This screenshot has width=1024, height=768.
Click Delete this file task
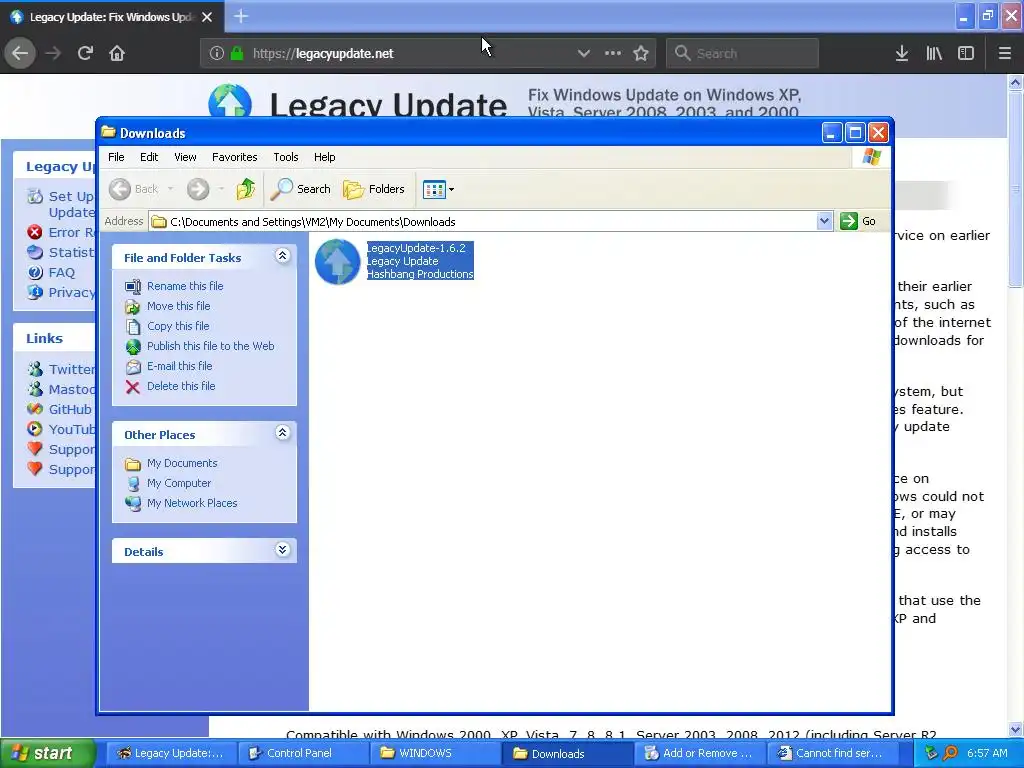[181, 386]
